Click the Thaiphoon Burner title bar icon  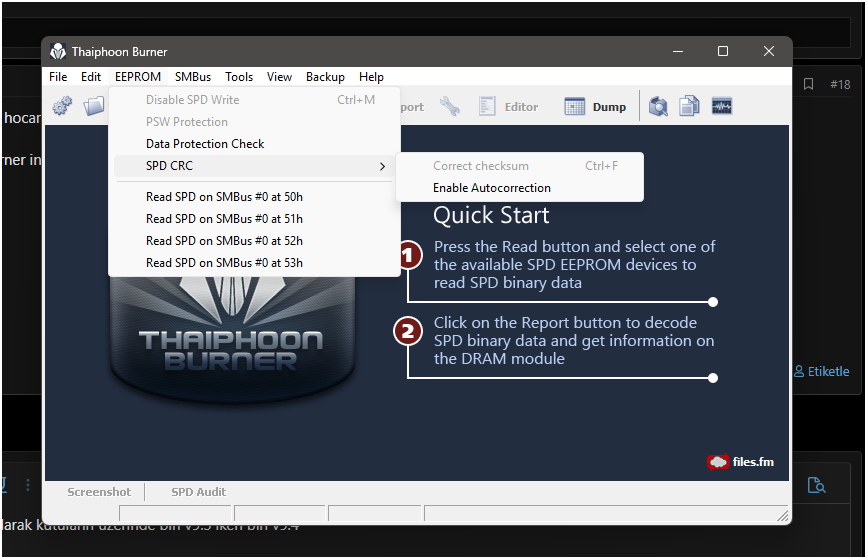(58, 51)
